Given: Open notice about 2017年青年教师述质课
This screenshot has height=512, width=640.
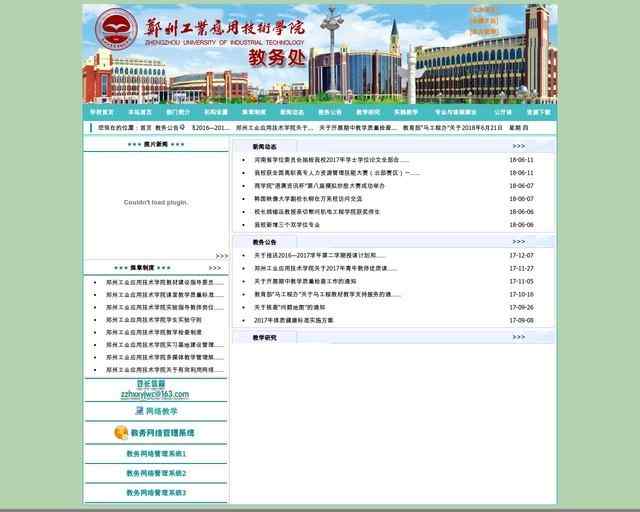Looking at the screenshot, I should [x=326, y=268].
